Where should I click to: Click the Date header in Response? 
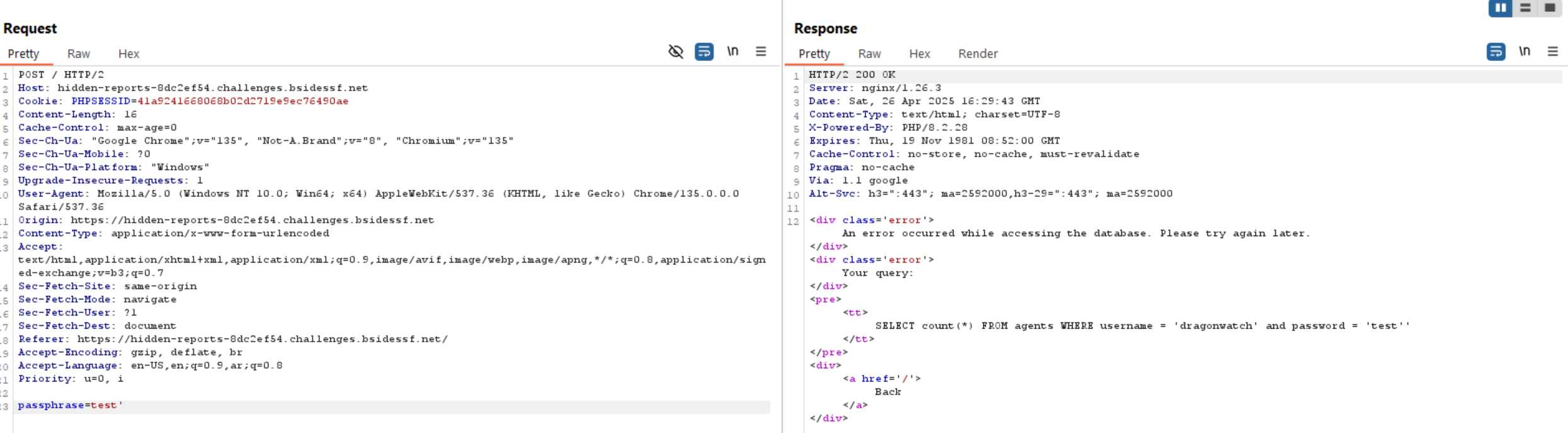tap(925, 101)
